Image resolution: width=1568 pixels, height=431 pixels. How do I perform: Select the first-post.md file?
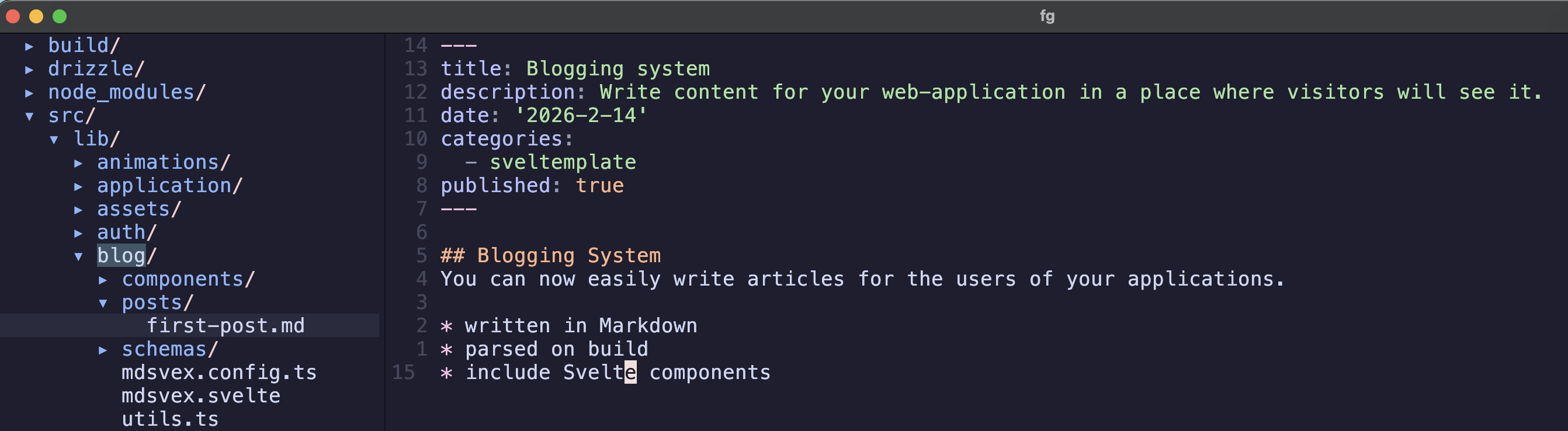(227, 326)
